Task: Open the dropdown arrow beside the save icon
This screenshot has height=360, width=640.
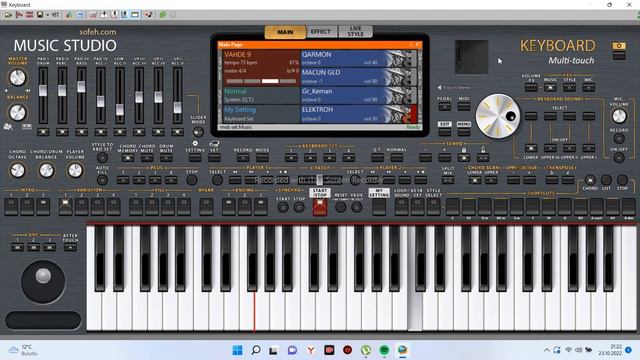Action: (47, 15)
